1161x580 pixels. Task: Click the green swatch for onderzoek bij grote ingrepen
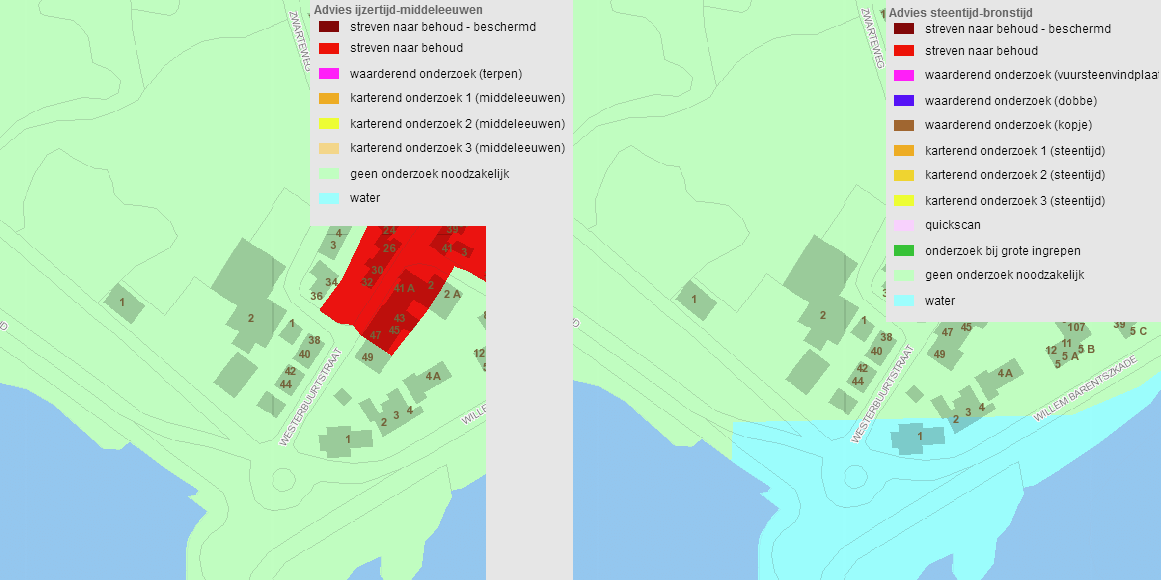904,251
